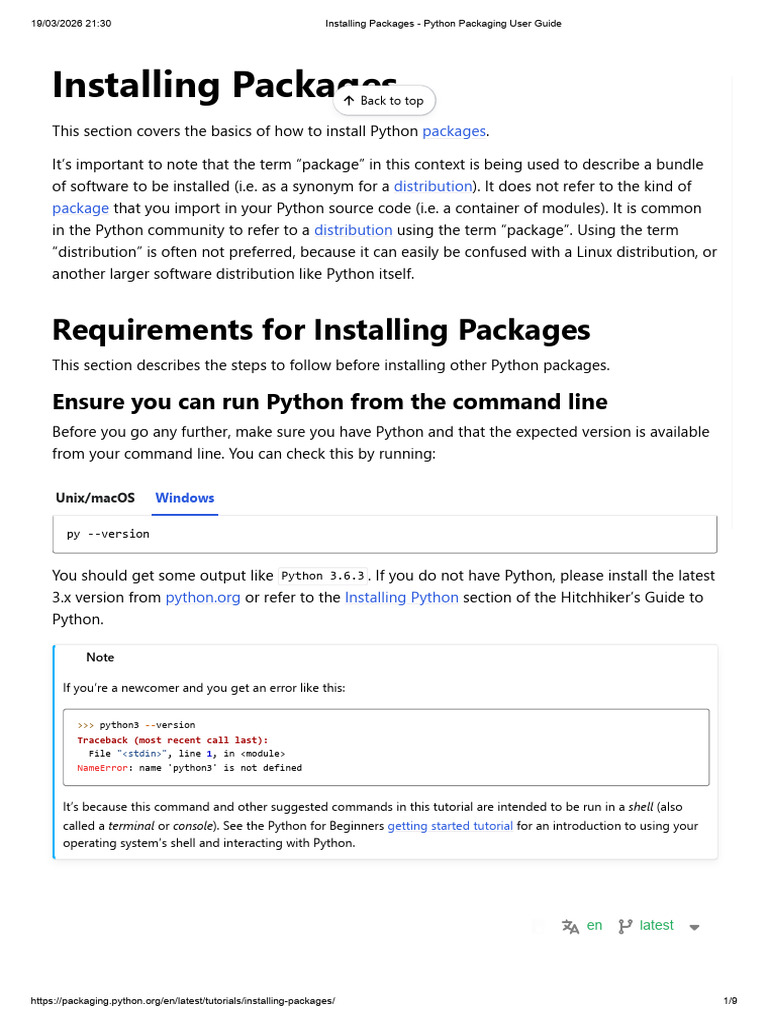Expand the caret beside latest version
The image size is (768, 1024).
[695, 927]
